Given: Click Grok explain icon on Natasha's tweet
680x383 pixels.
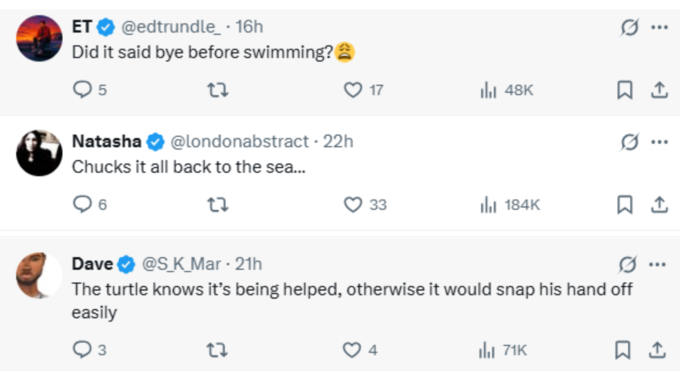Looking at the screenshot, I should click(x=629, y=142).
